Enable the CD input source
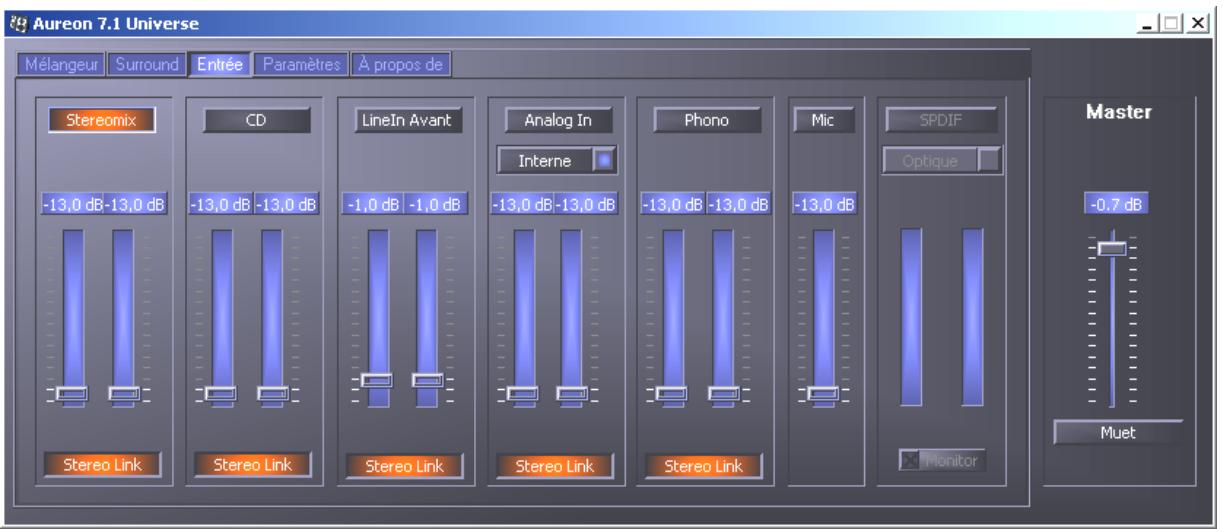 pyautogui.click(x=256, y=121)
